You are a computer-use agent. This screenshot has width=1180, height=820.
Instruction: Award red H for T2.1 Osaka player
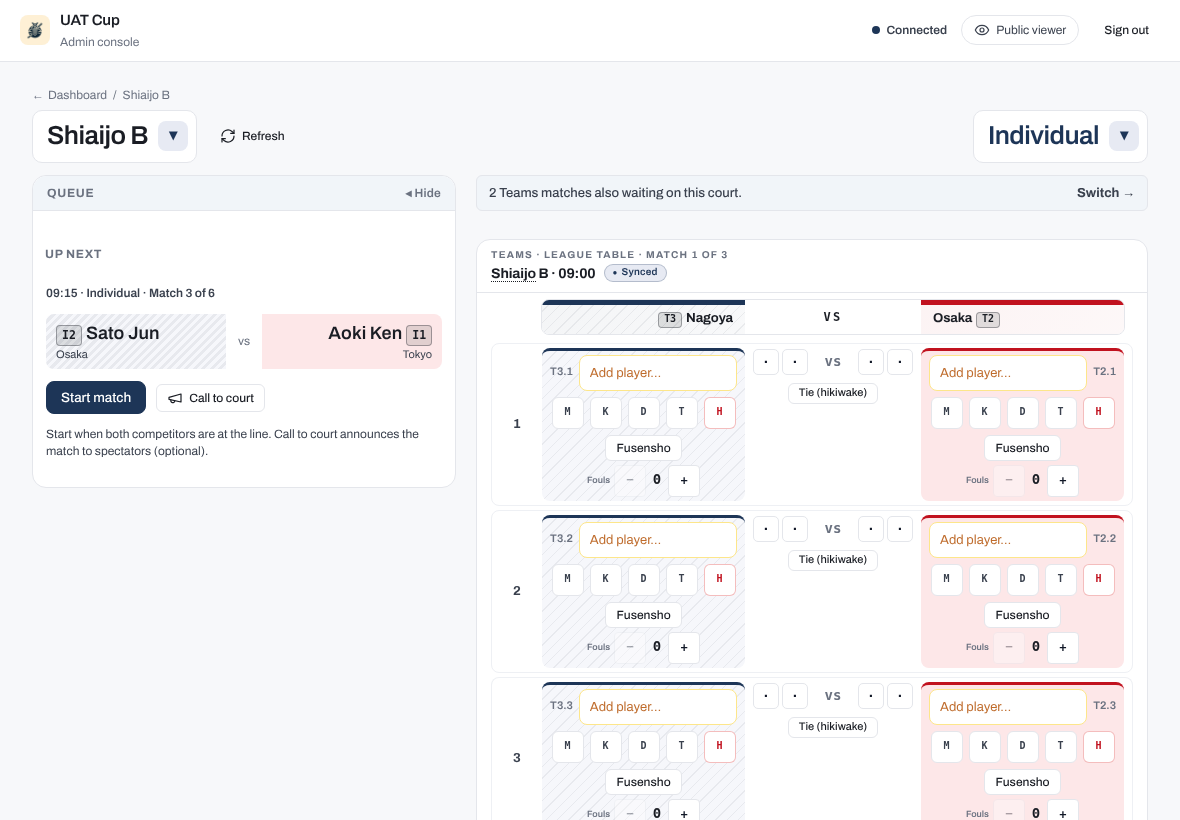click(1099, 412)
